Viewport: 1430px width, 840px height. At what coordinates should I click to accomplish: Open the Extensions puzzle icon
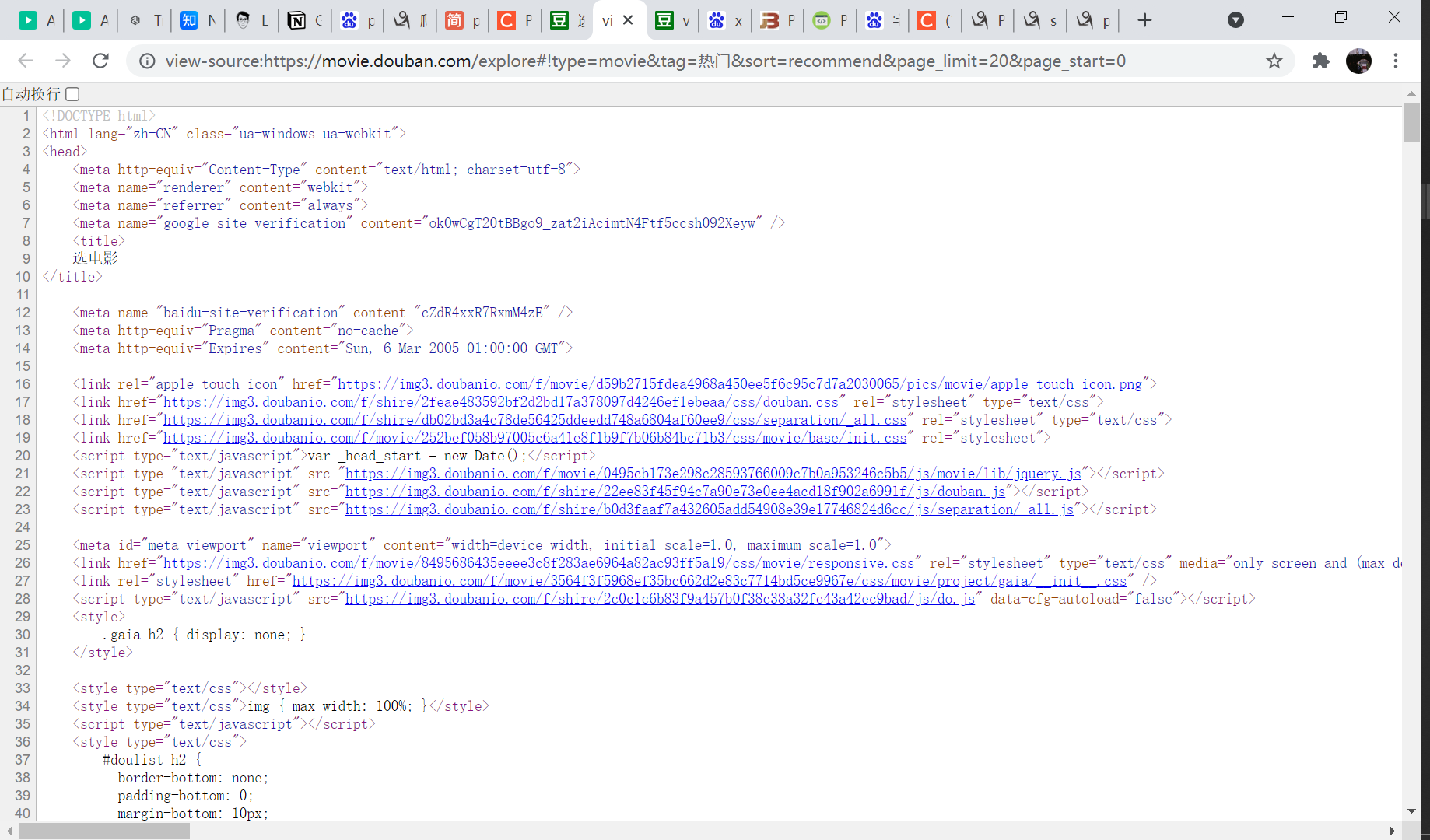click(x=1321, y=61)
